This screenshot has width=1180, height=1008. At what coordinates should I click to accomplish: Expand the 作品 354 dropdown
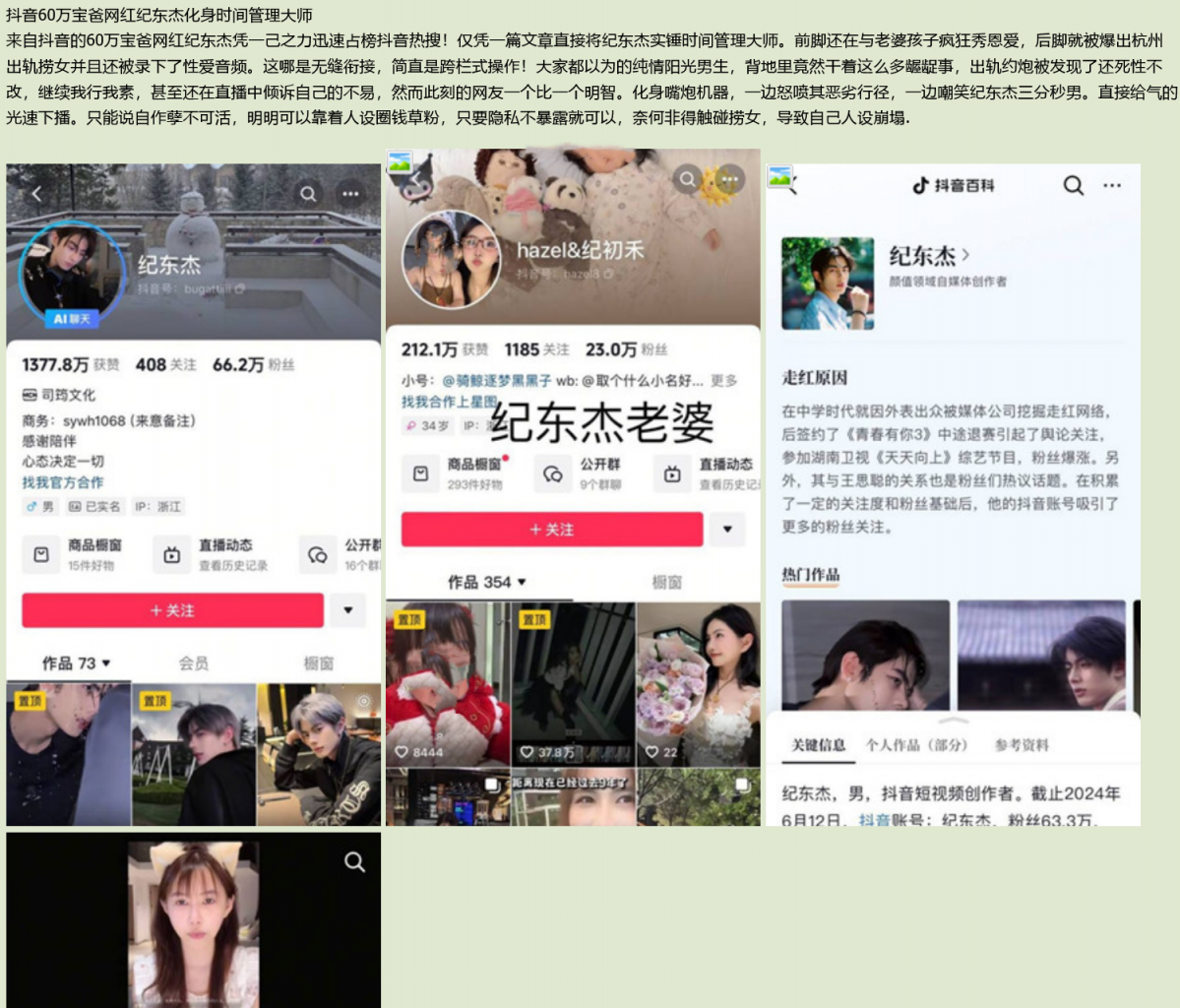click(487, 583)
